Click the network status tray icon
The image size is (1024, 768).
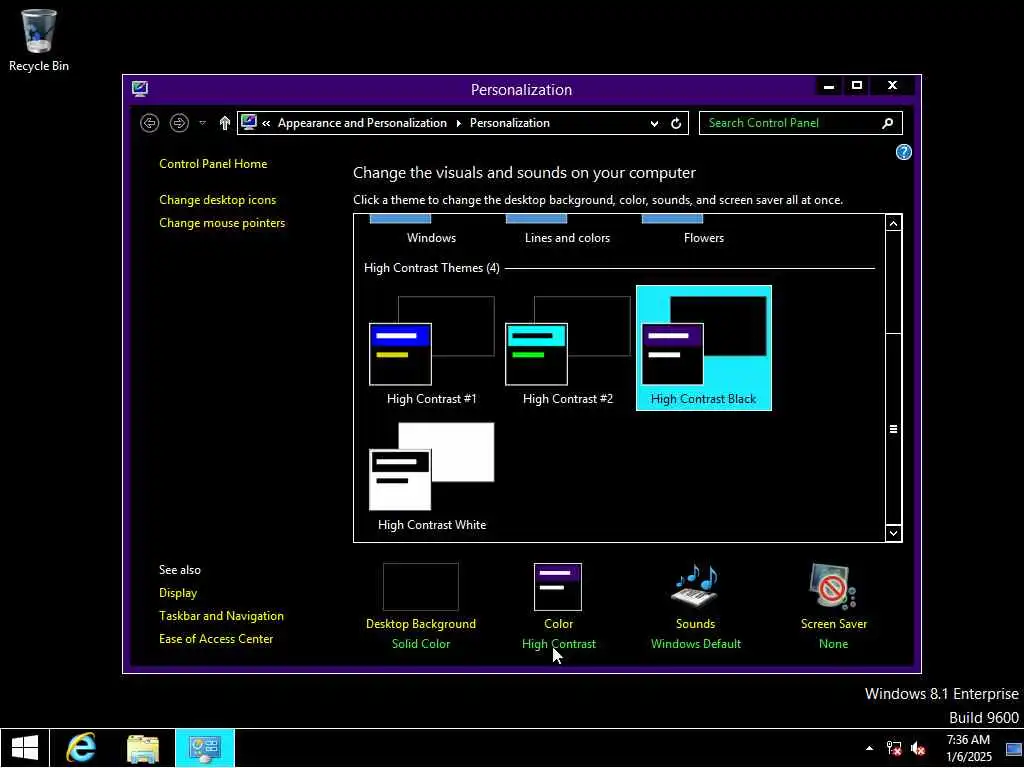pyautogui.click(x=893, y=748)
